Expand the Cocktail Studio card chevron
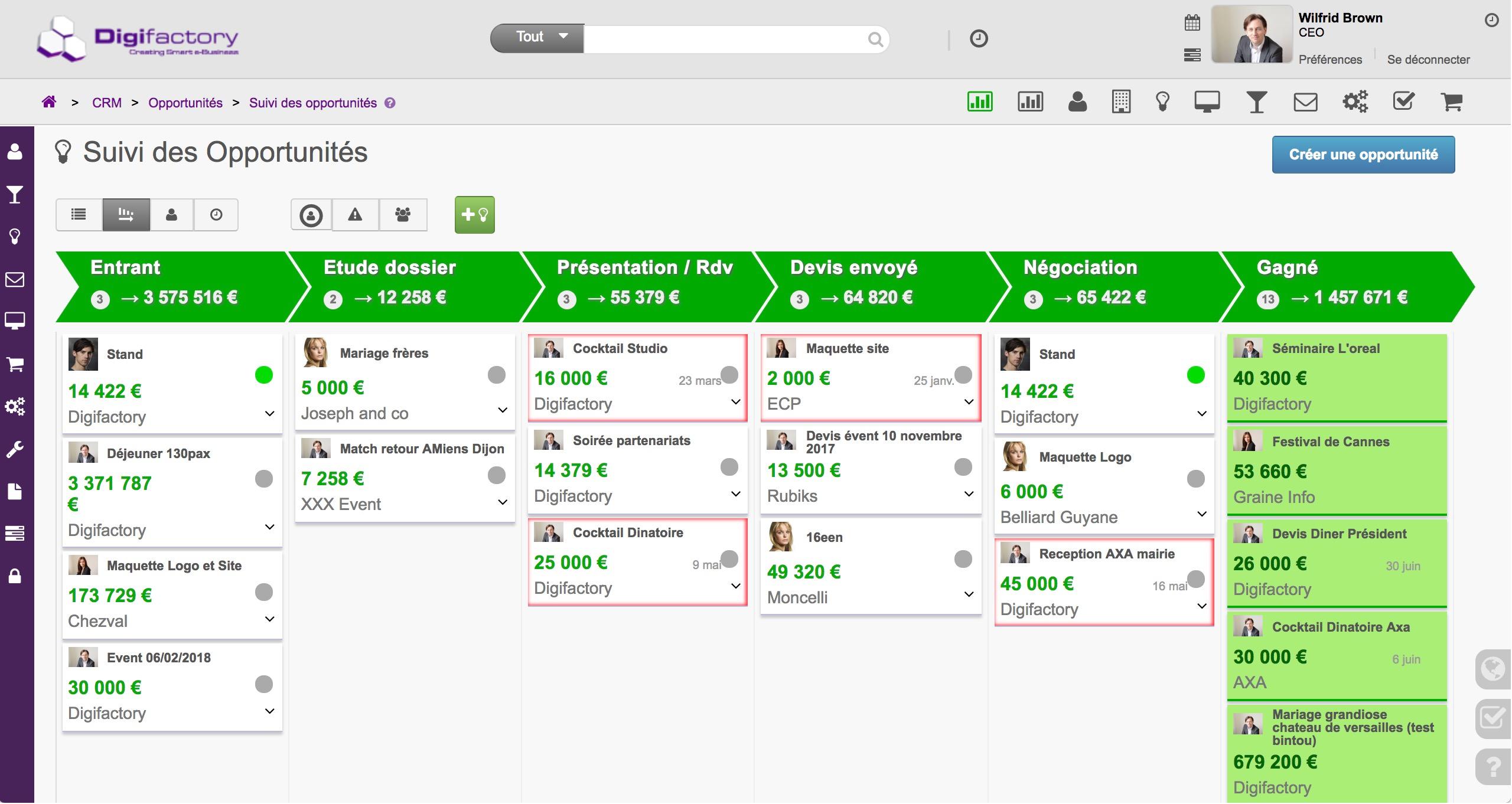The image size is (1512, 804). click(x=736, y=401)
